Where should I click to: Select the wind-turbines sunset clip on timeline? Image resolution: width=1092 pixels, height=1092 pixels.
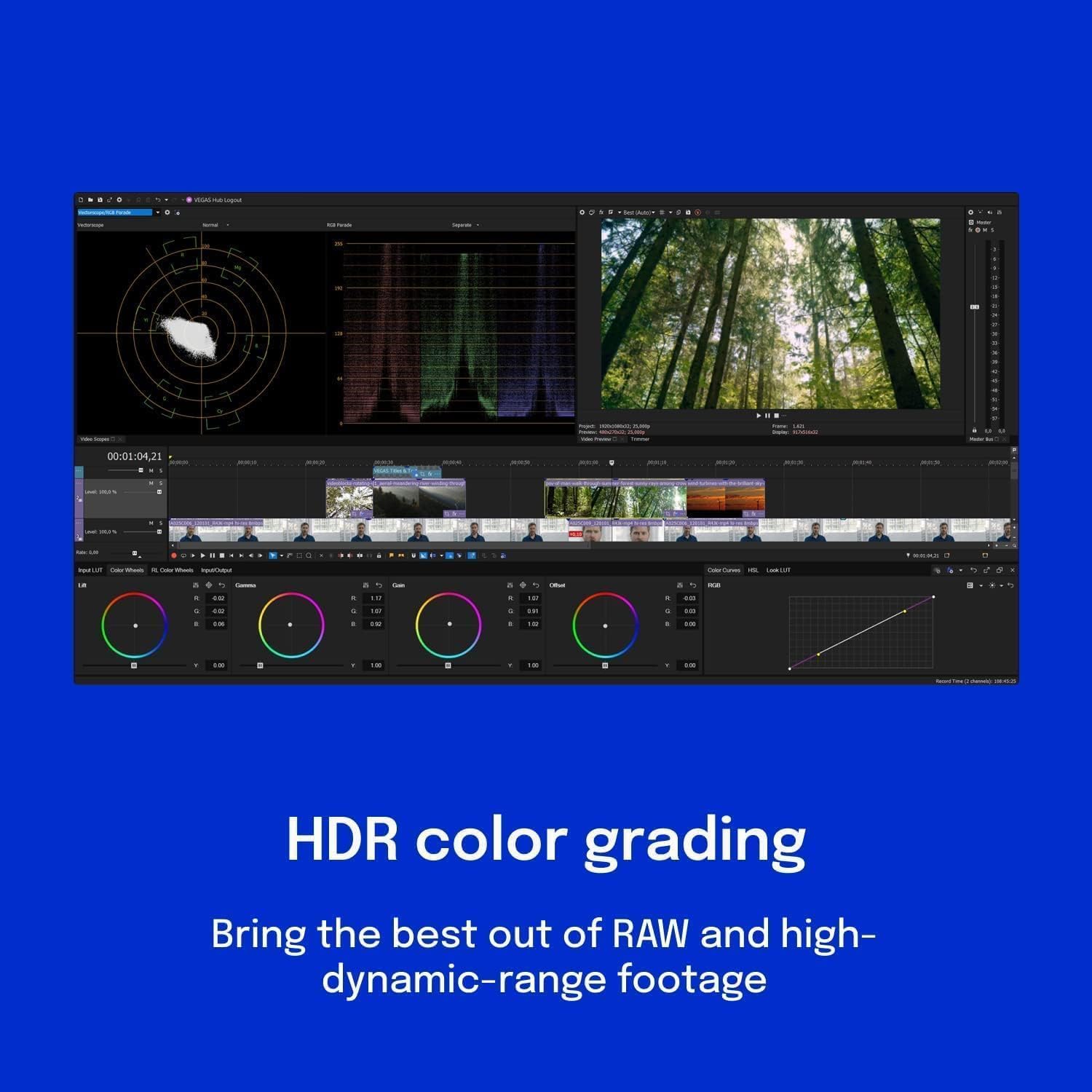(725, 499)
